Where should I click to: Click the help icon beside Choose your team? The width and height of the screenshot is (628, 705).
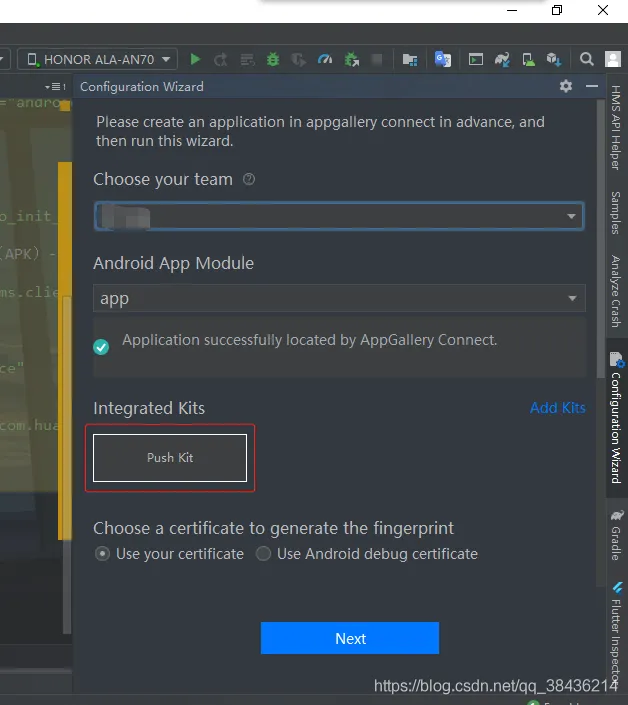(249, 179)
